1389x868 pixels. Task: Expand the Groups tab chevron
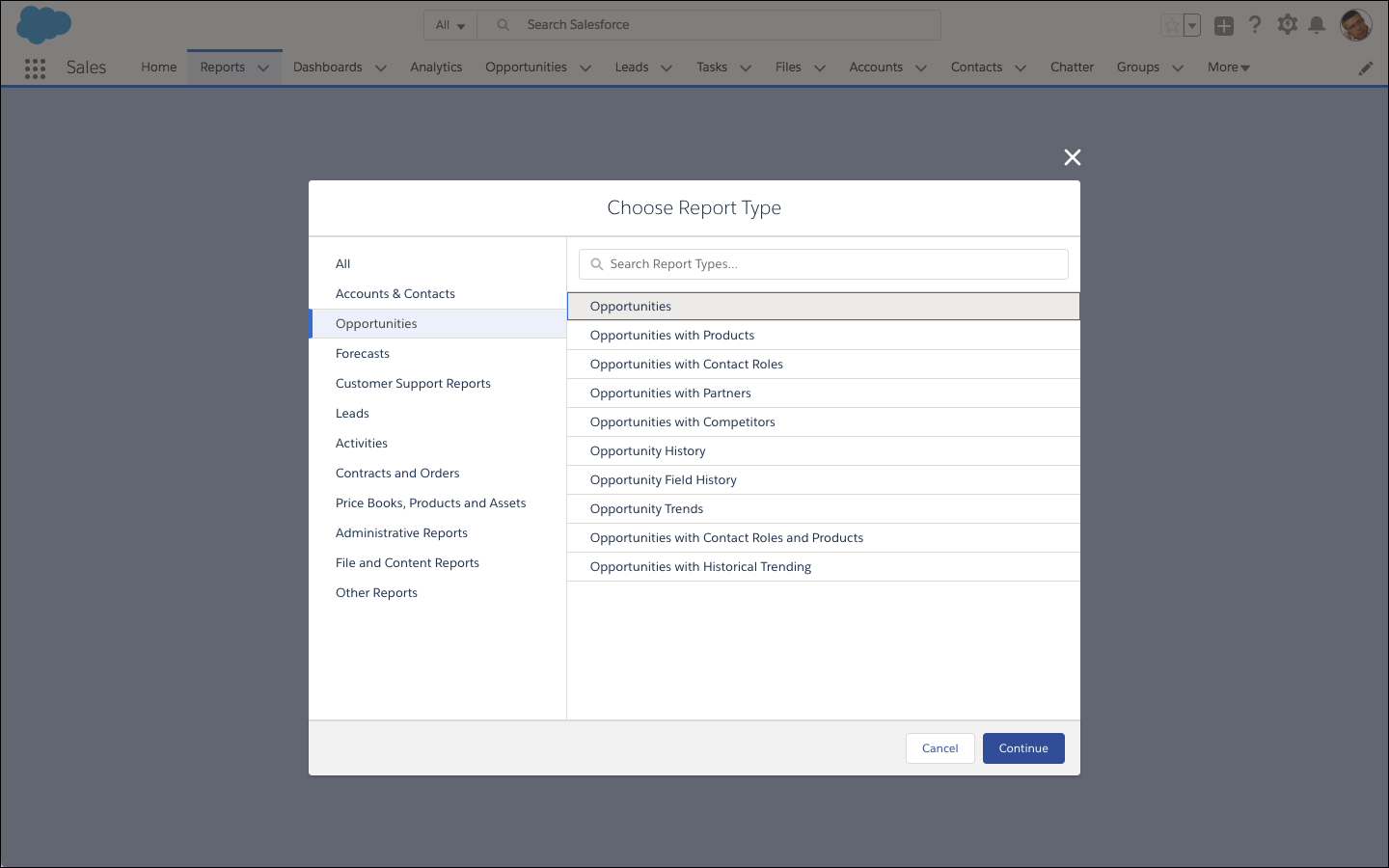point(1178,68)
